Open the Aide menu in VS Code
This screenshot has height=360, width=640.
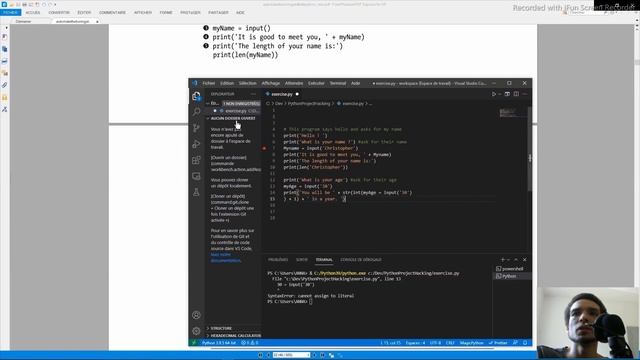[x=356, y=83]
